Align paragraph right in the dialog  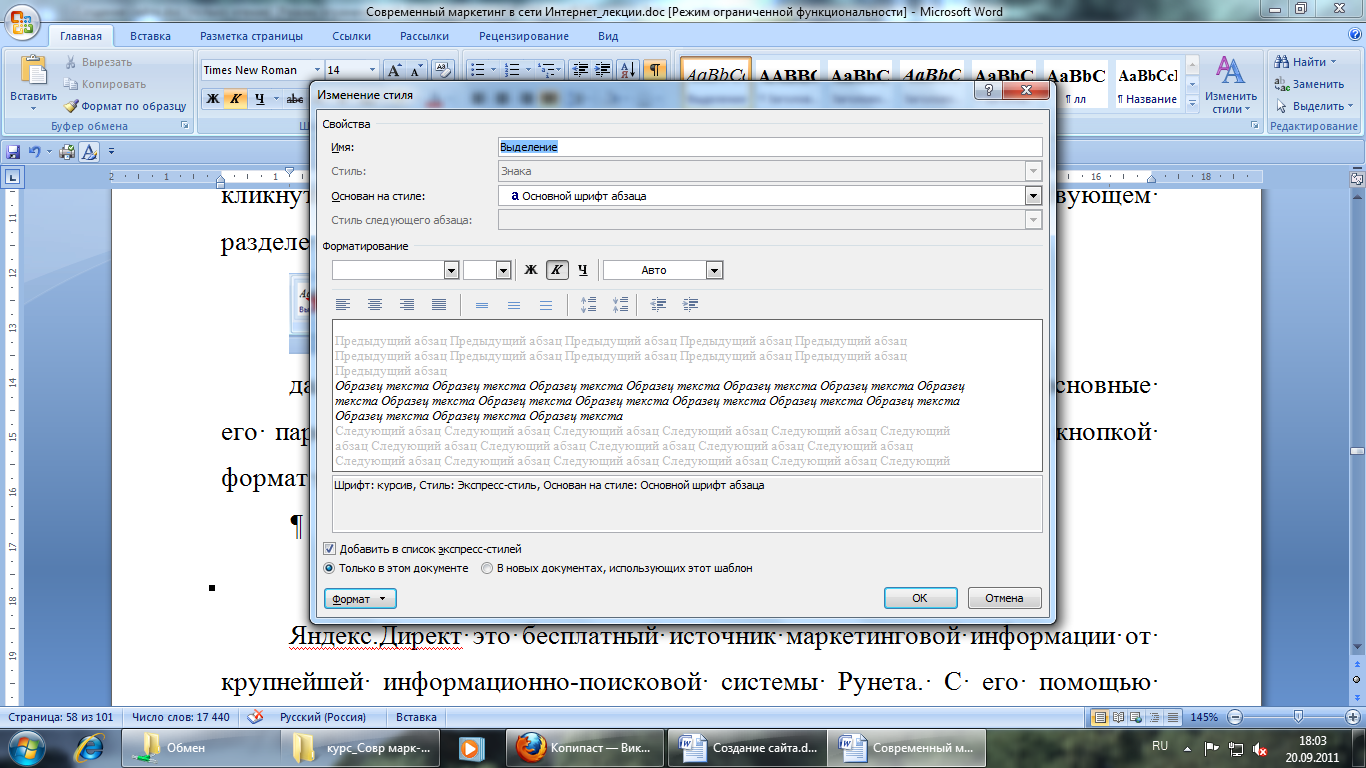[407, 304]
